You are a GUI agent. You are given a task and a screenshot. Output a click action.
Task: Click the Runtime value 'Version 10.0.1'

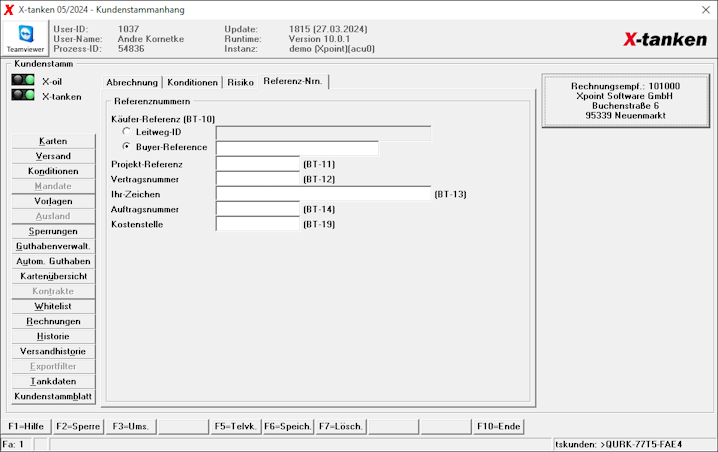pyautogui.click(x=319, y=39)
